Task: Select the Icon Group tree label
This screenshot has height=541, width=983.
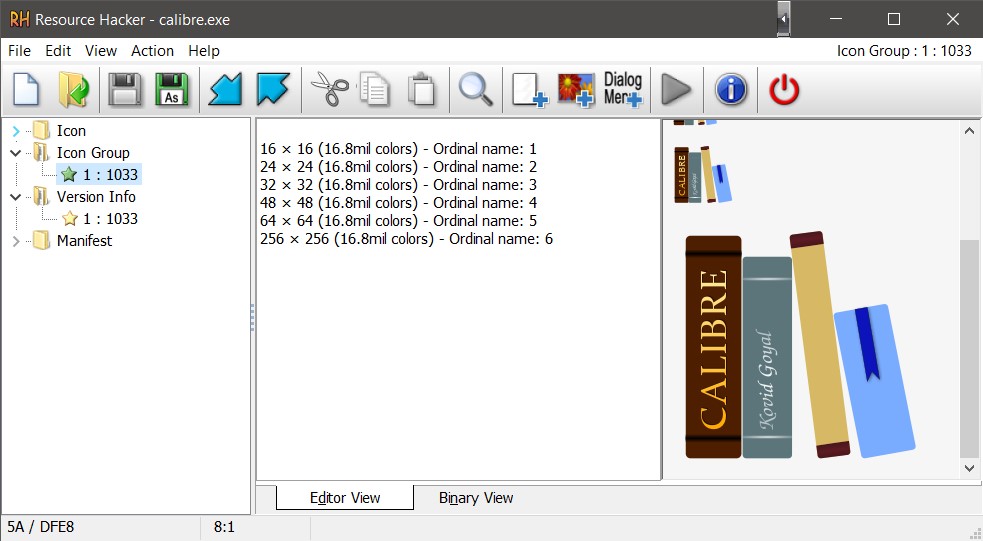Action: [x=93, y=153]
